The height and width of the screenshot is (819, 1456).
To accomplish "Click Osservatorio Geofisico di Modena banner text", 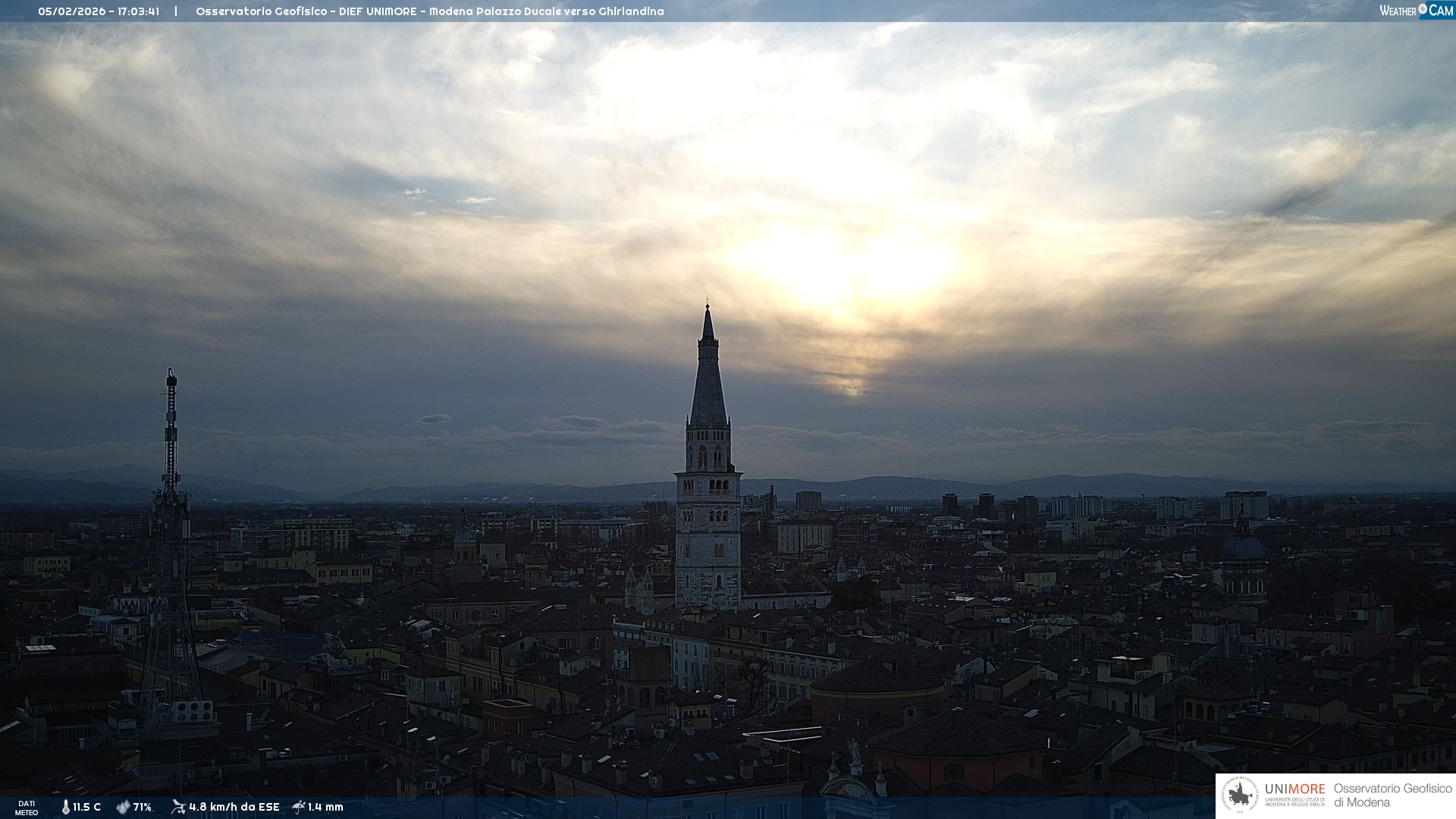I will pyautogui.click(x=1392, y=795).
